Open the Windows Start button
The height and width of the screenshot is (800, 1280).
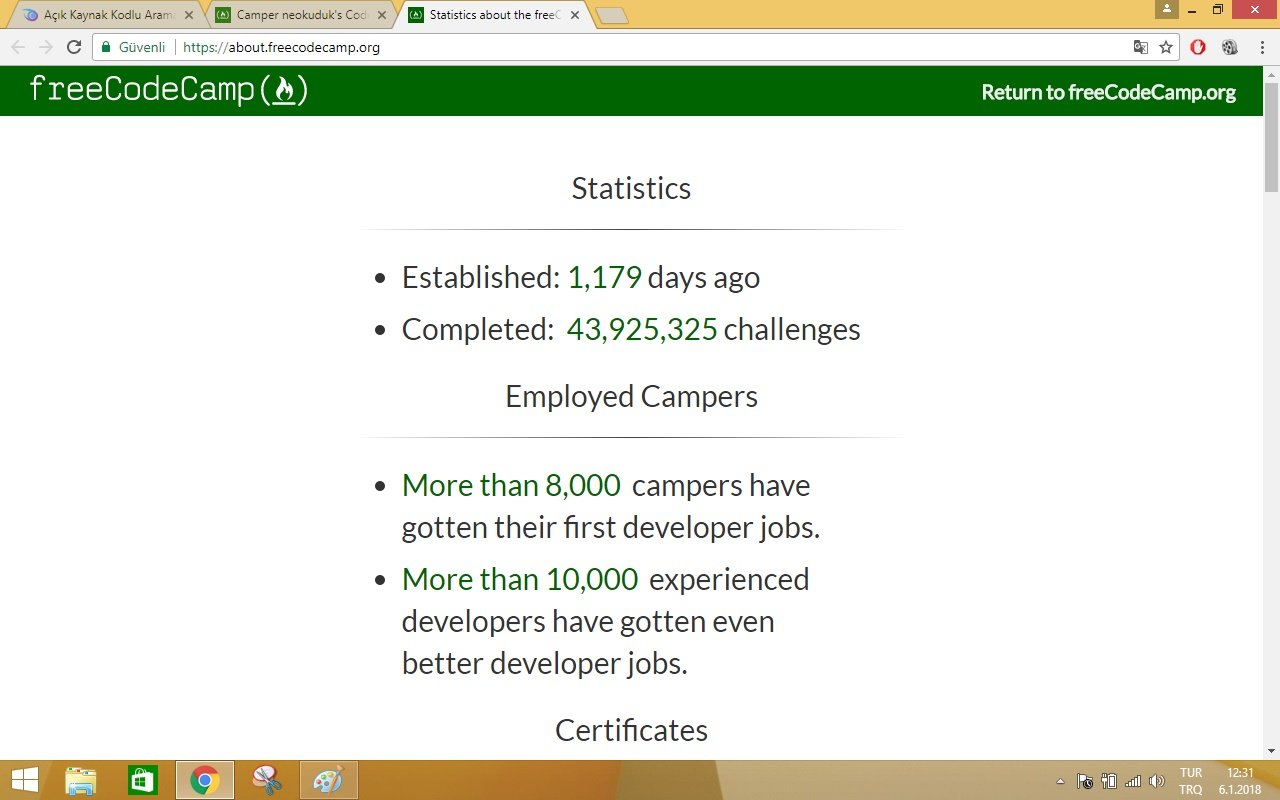click(24, 780)
